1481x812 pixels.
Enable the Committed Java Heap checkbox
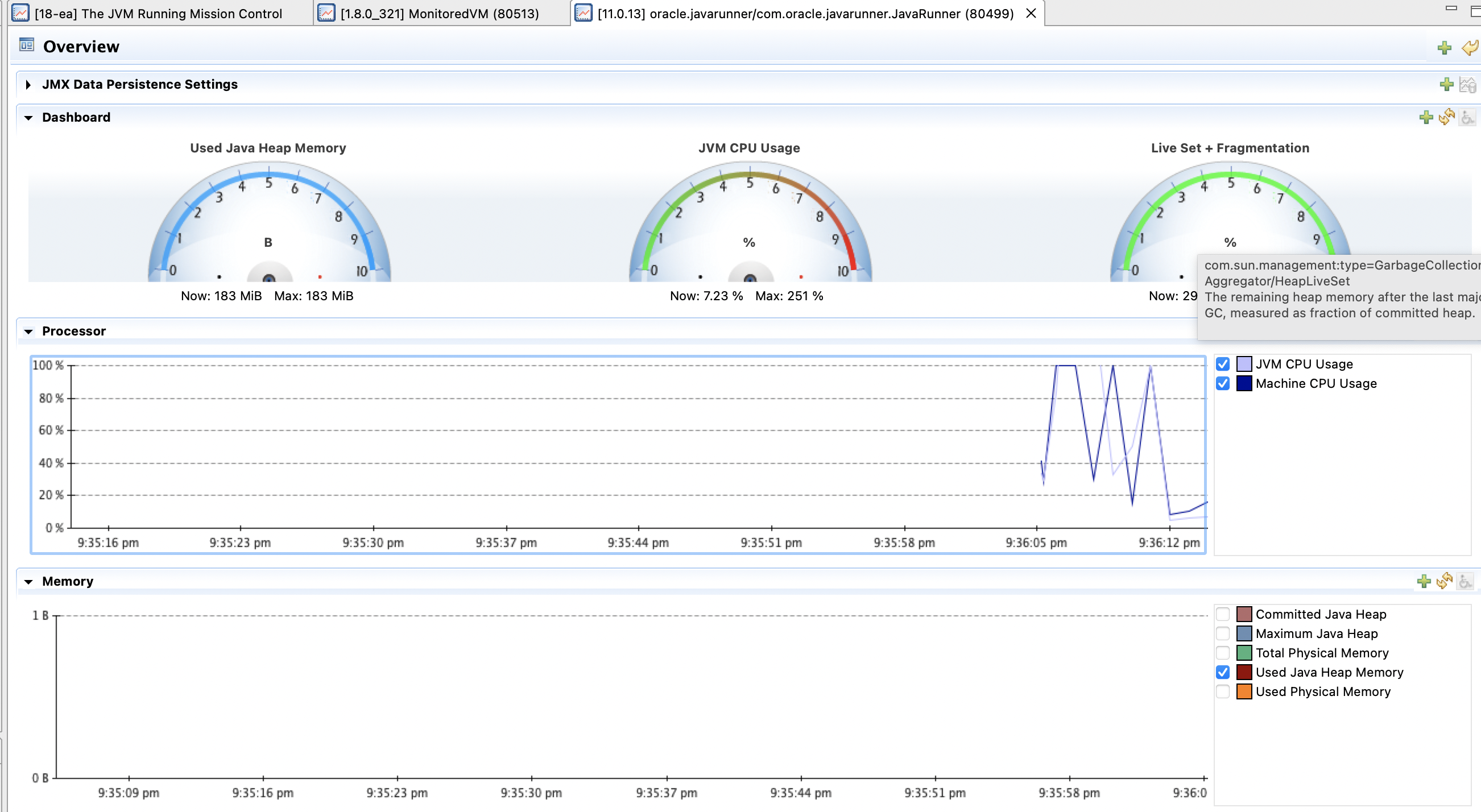coord(1223,614)
